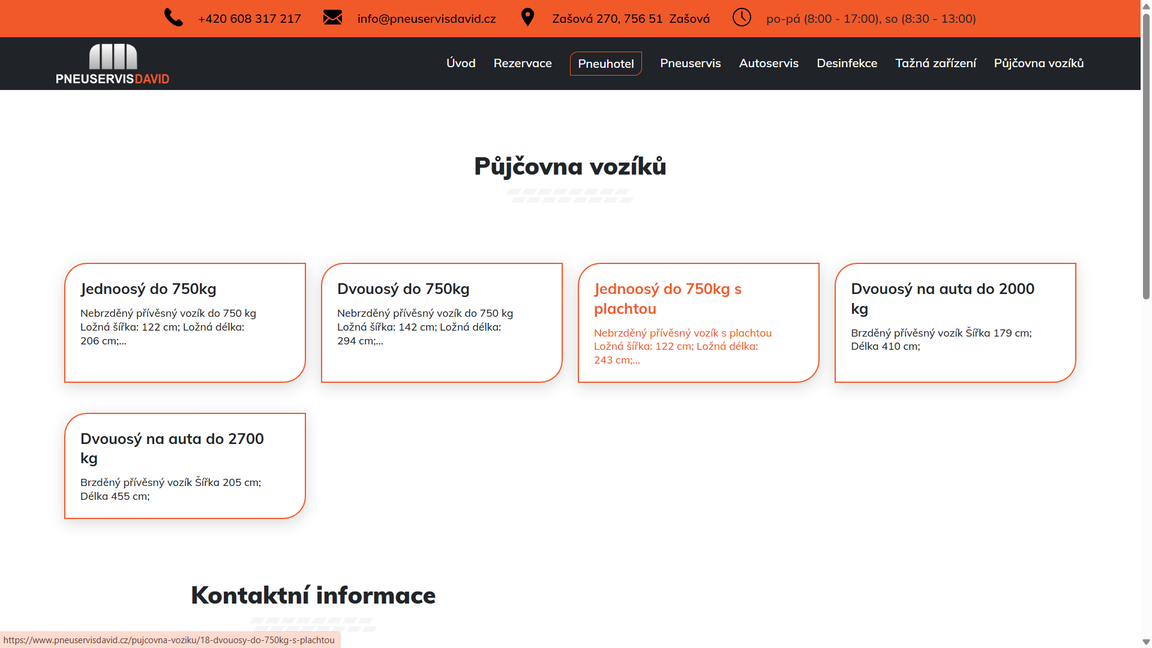Click the phone handset icon
1152x648 pixels.
click(174, 18)
